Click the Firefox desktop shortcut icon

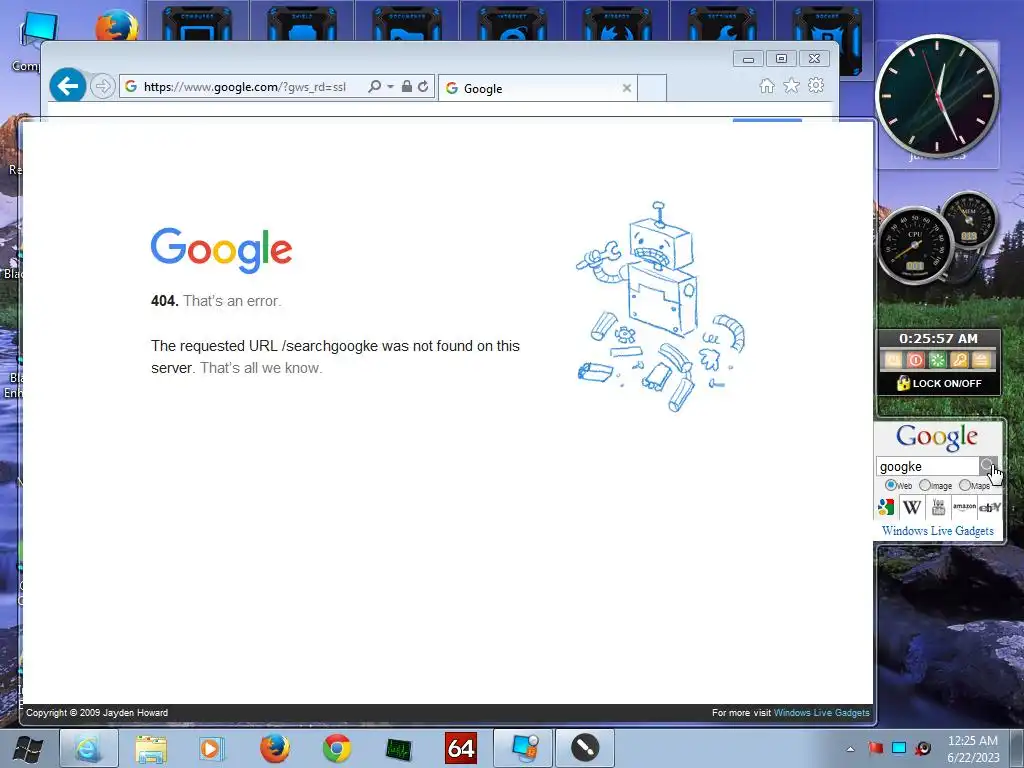[x=116, y=25]
